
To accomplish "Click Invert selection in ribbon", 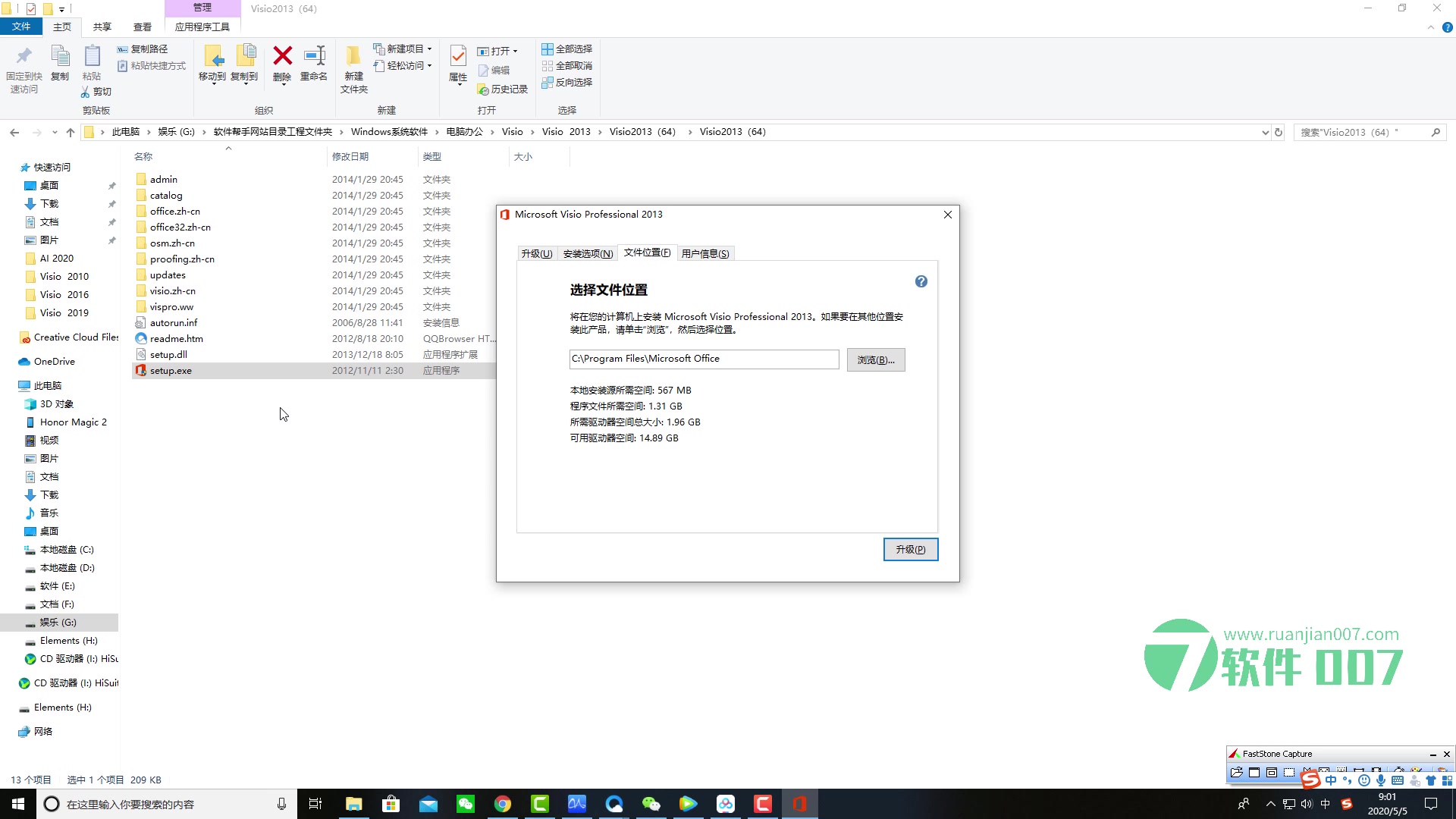I will (x=566, y=83).
